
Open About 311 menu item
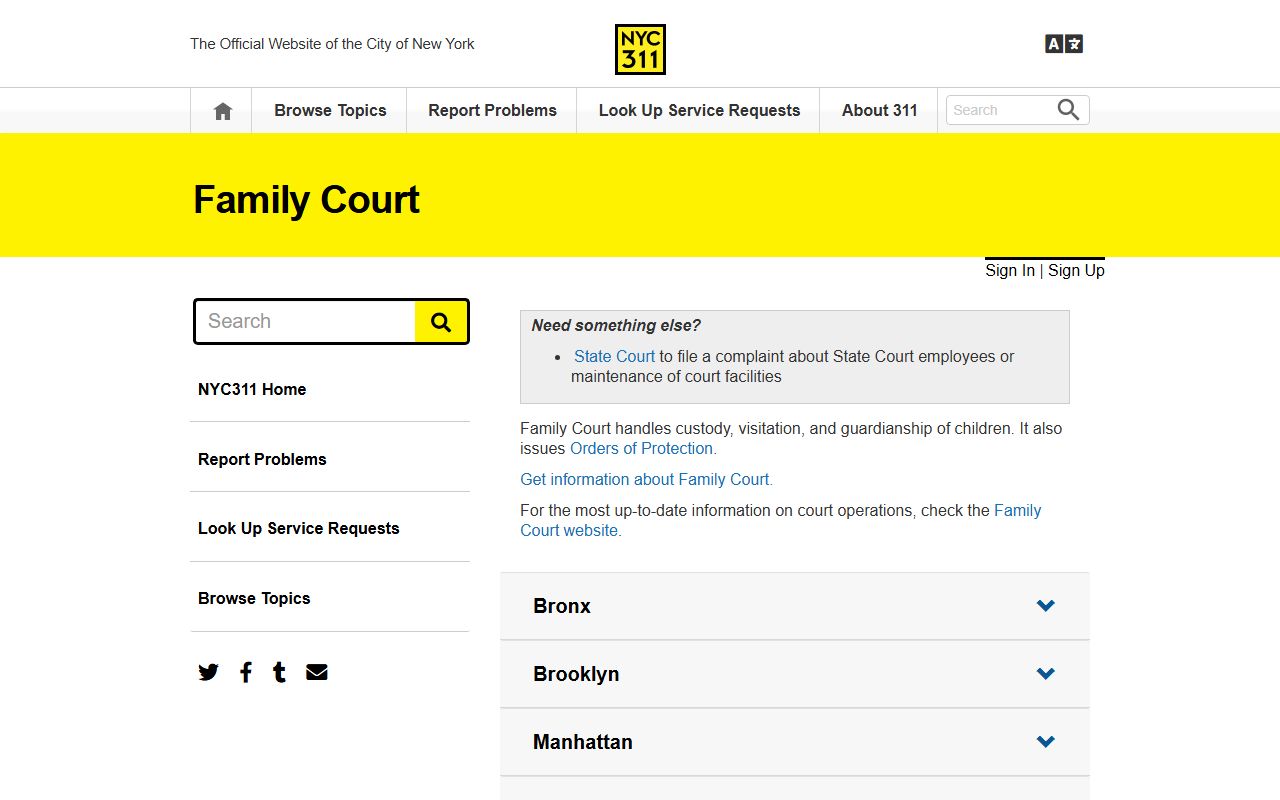[879, 110]
